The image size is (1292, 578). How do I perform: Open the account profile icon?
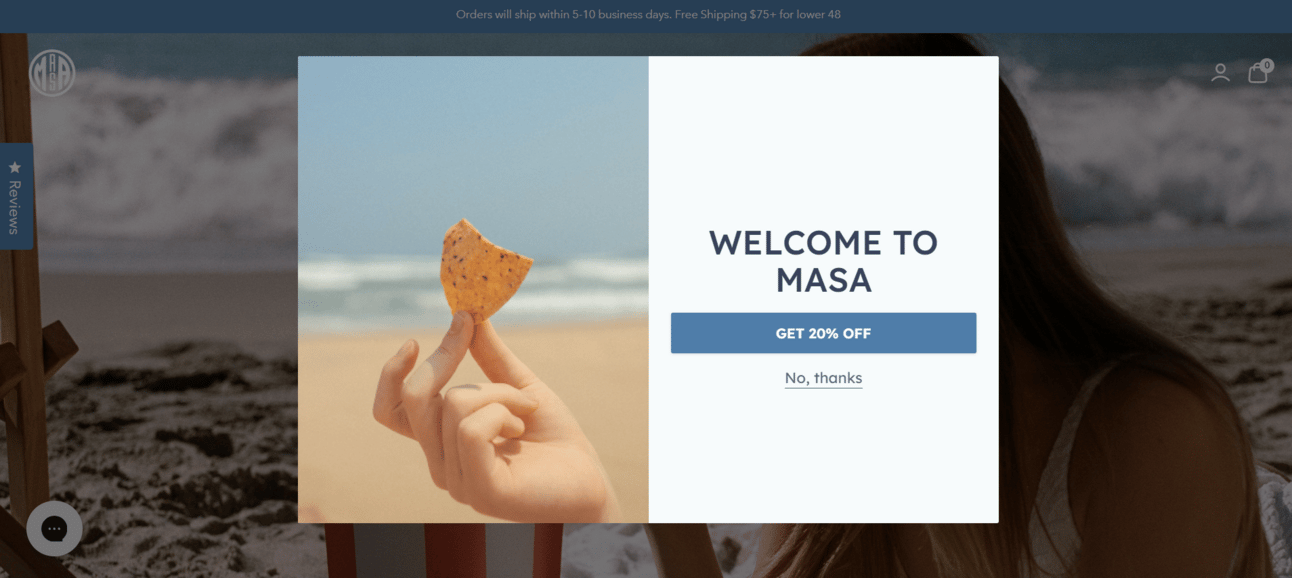[1220, 73]
